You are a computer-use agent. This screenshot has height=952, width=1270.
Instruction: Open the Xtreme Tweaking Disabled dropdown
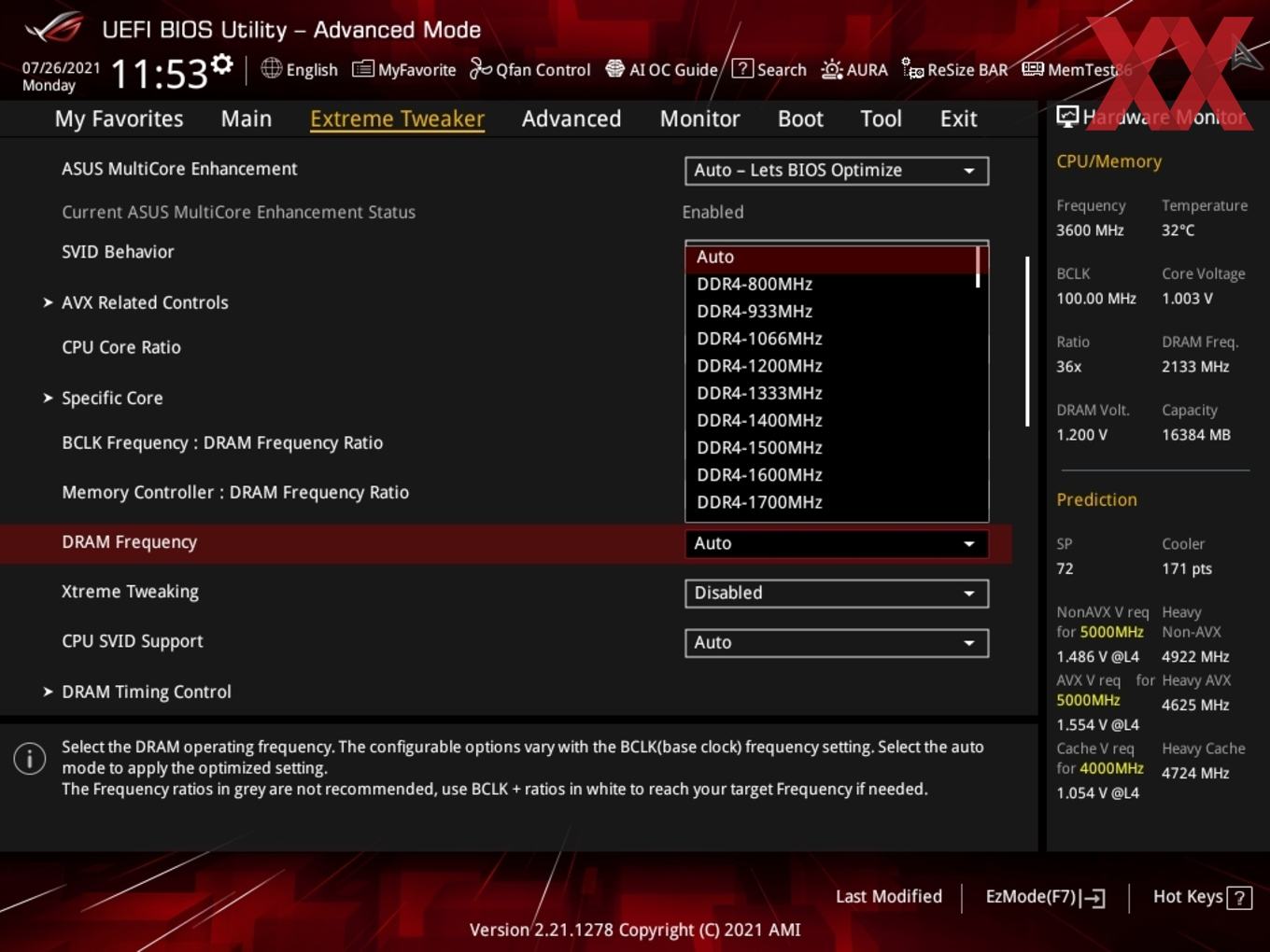coord(837,593)
